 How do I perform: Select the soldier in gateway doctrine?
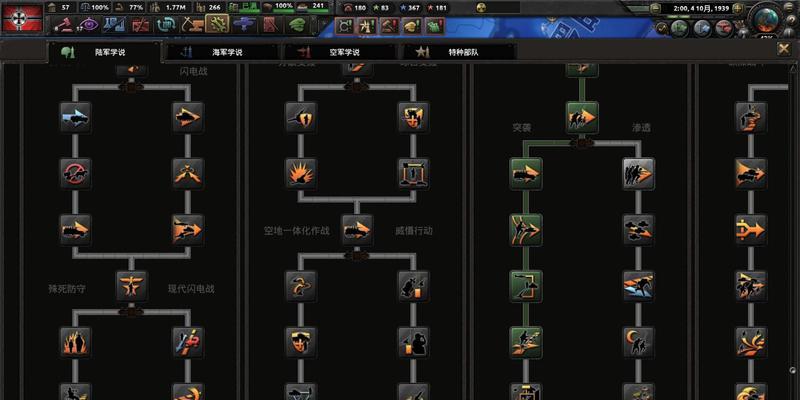click(413, 173)
